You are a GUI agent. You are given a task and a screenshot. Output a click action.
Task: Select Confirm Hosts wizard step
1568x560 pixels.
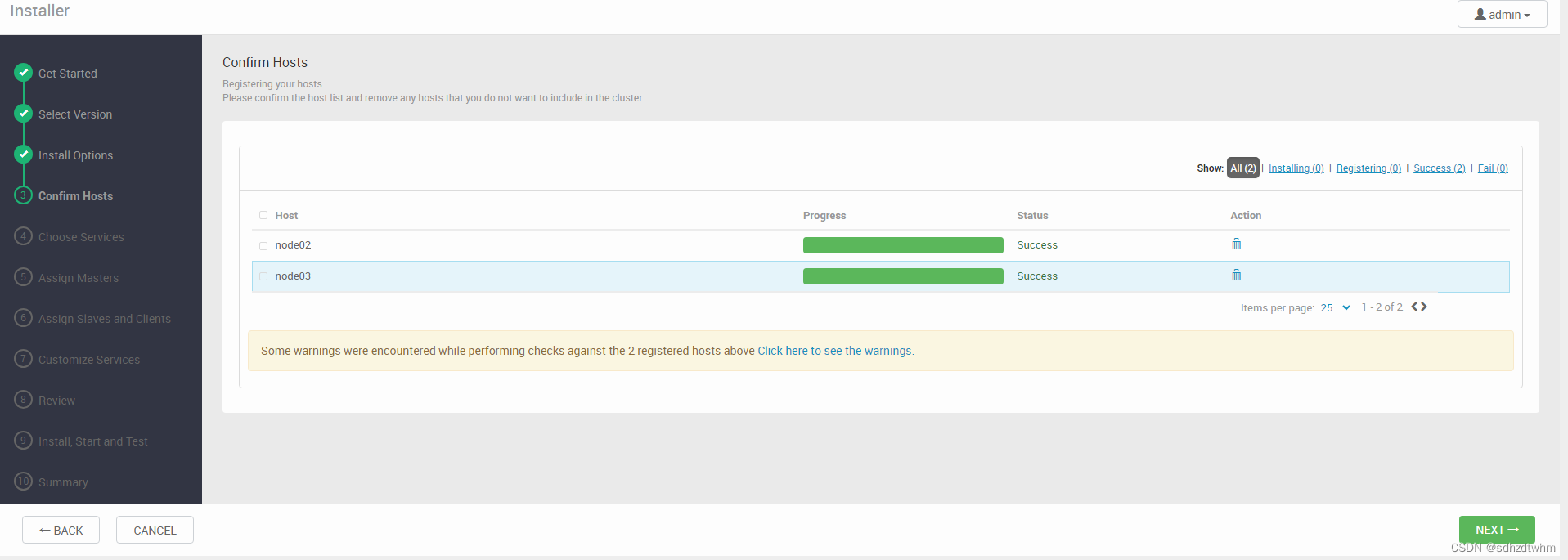click(75, 196)
